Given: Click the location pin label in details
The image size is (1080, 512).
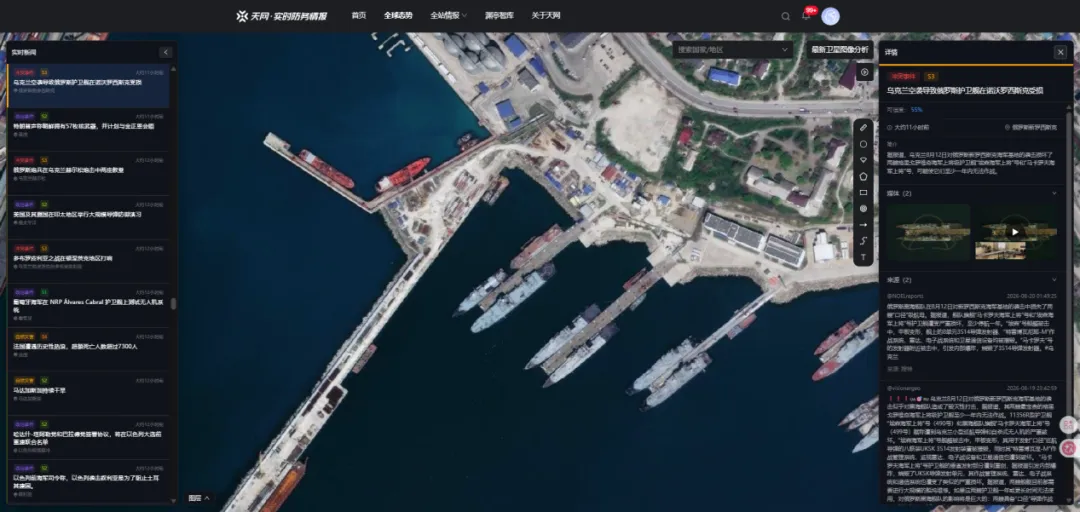Looking at the screenshot, I should [x=1031, y=127].
